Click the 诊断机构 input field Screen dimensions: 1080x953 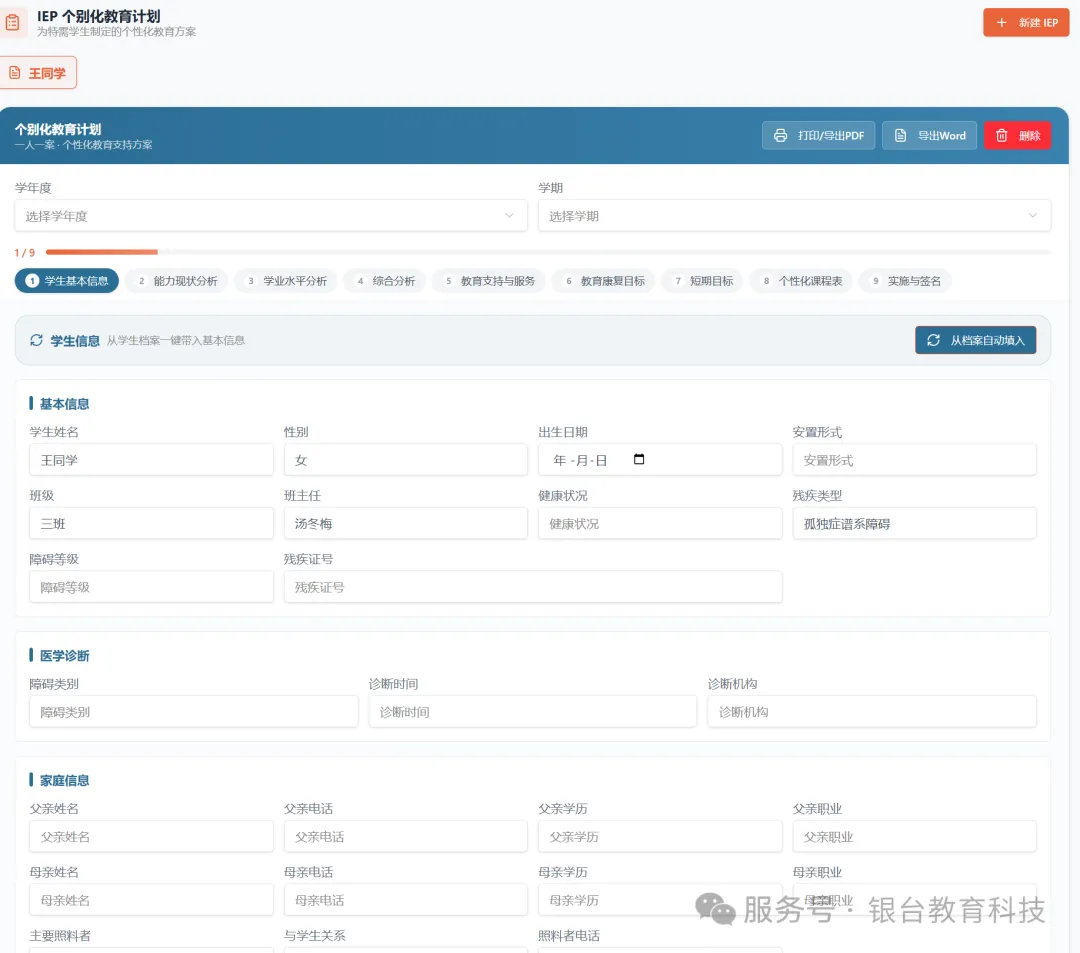pyautogui.click(x=872, y=711)
